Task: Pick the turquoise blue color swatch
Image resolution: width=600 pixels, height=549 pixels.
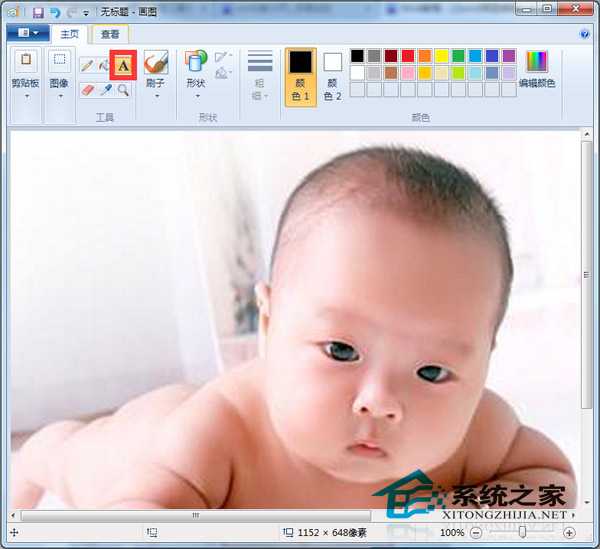Action: [x=475, y=56]
